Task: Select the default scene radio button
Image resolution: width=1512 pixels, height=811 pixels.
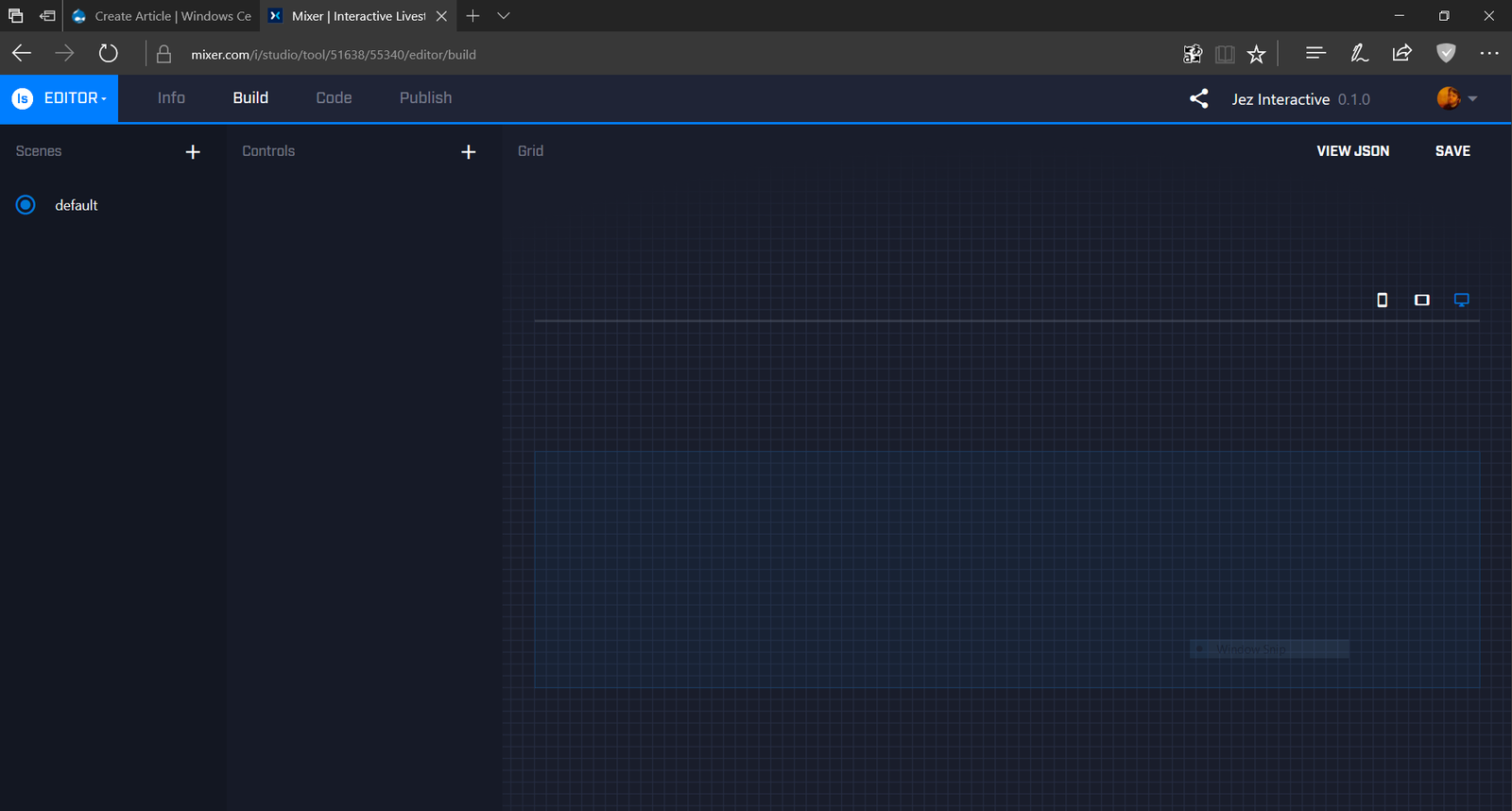Action: point(26,205)
